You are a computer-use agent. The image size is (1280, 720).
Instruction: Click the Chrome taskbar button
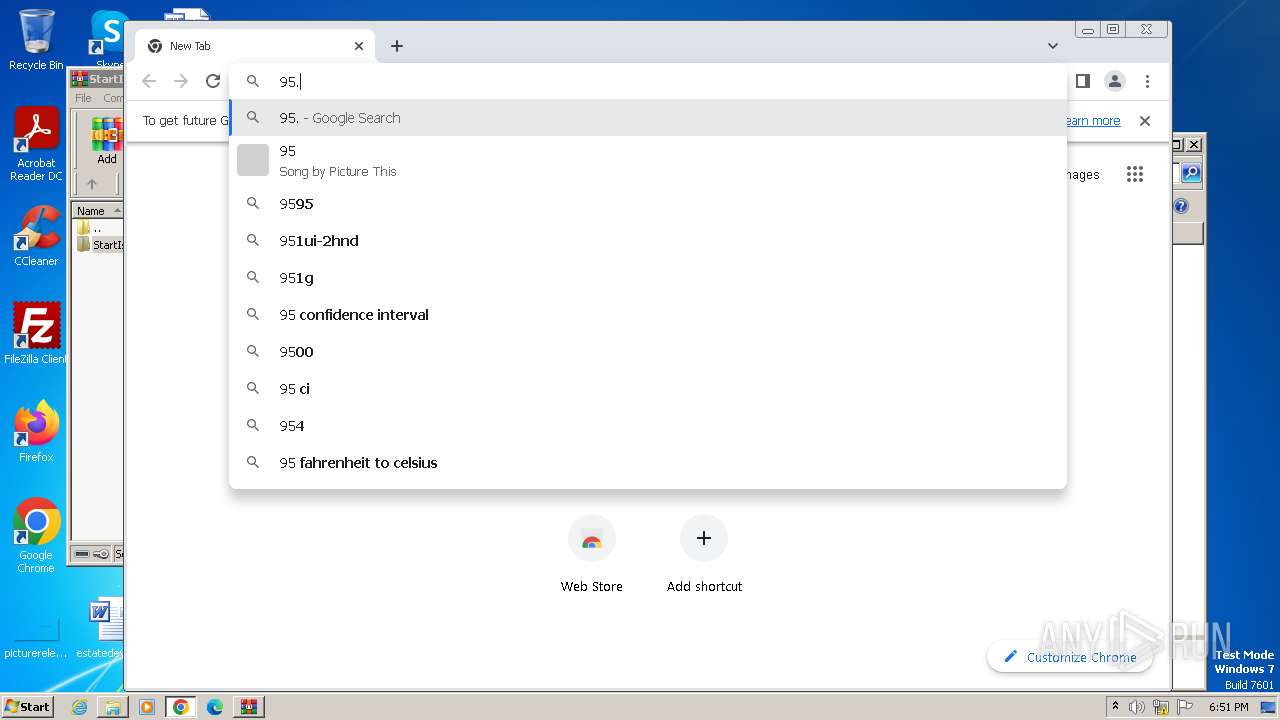[181, 707]
